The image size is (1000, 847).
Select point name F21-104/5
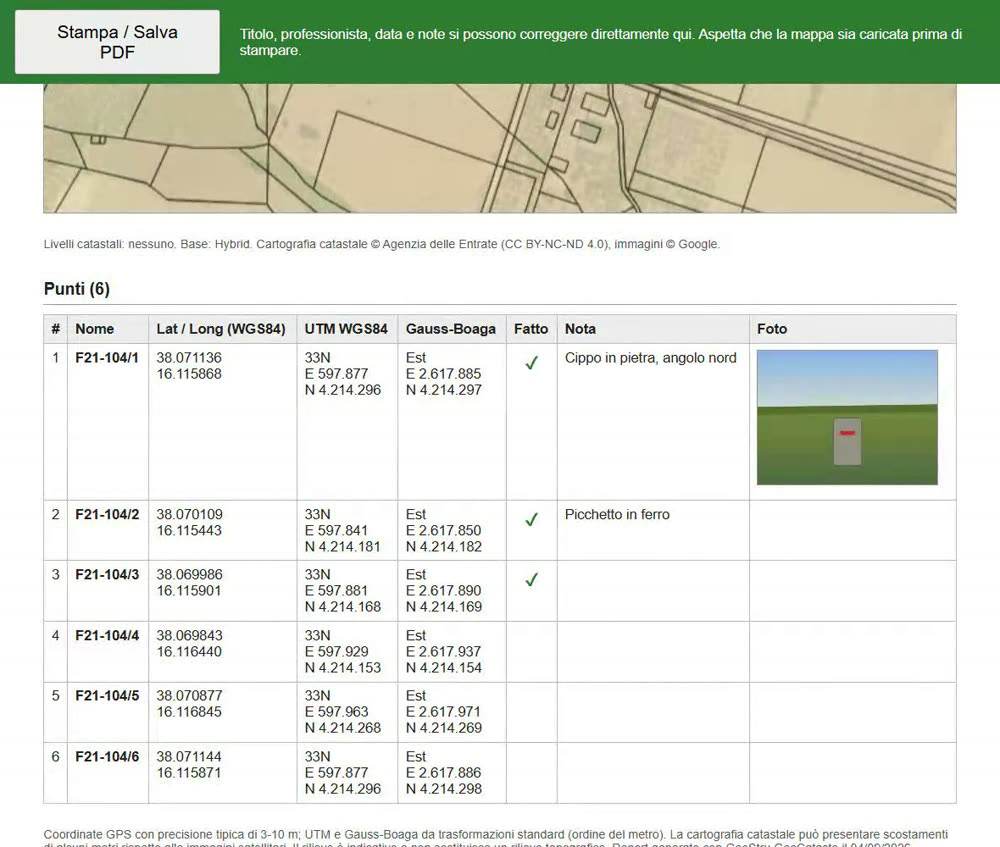coord(107,696)
